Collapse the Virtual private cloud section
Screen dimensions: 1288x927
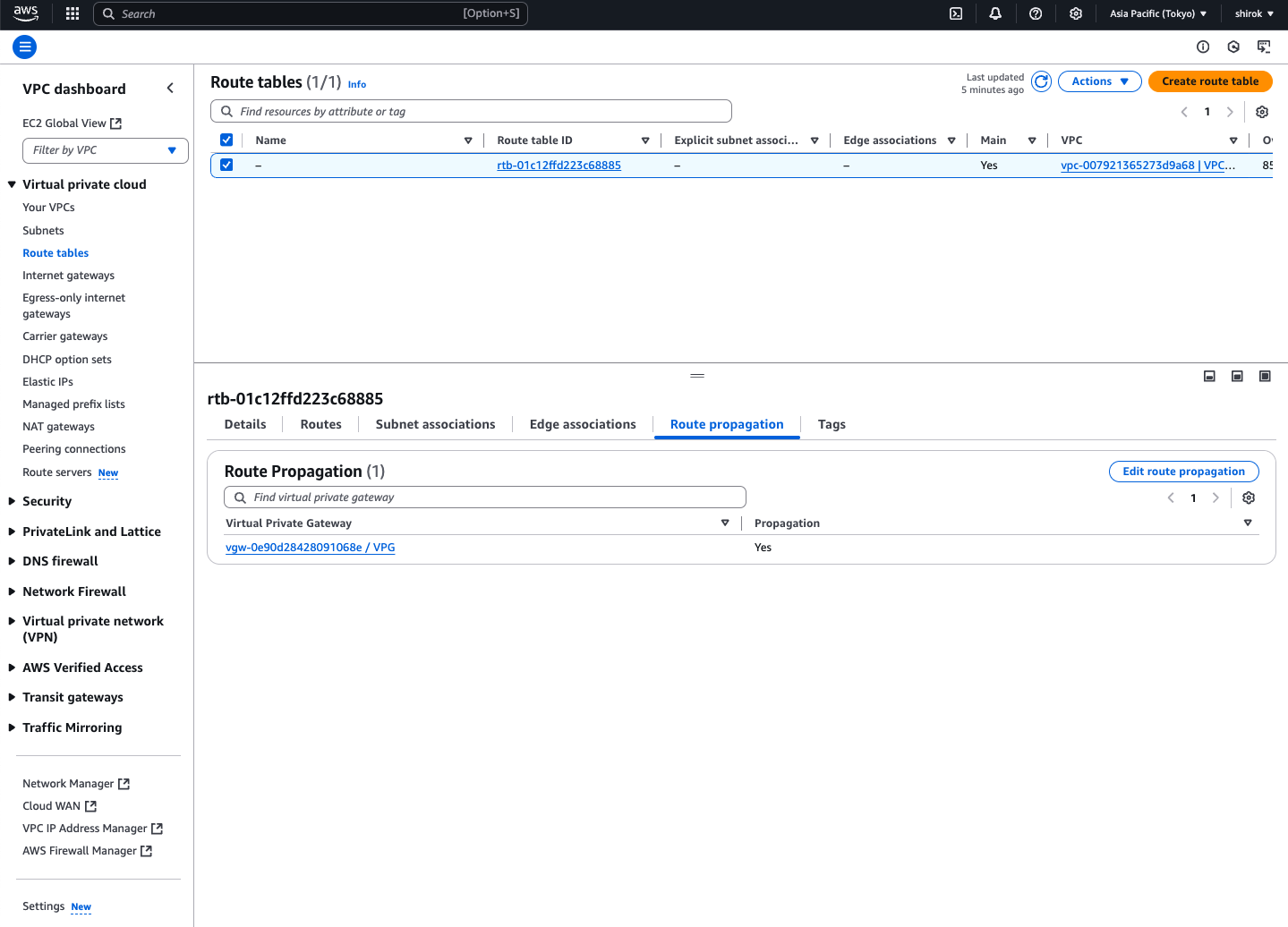13,184
